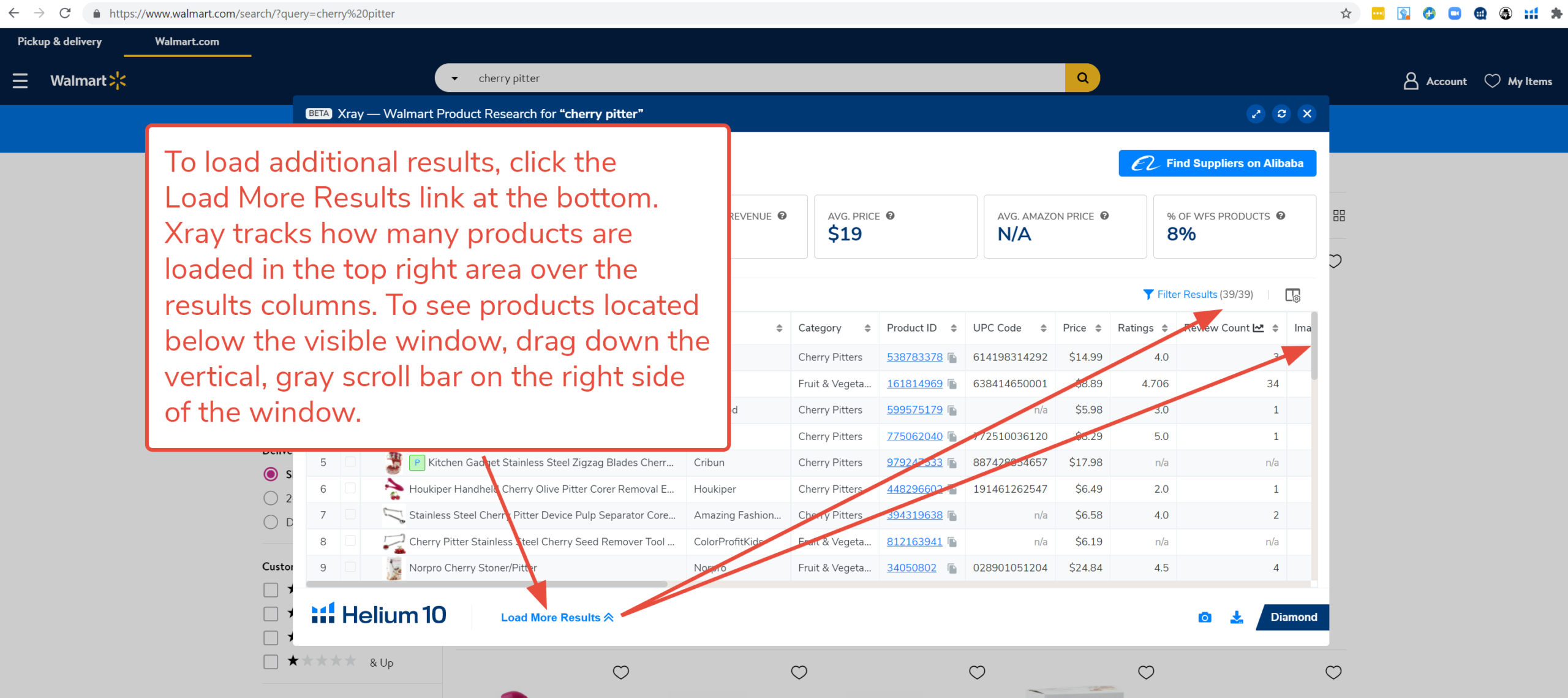This screenshot has width=1568, height=698.
Task: Expand the Xray window to fullscreen
Action: point(1256,113)
